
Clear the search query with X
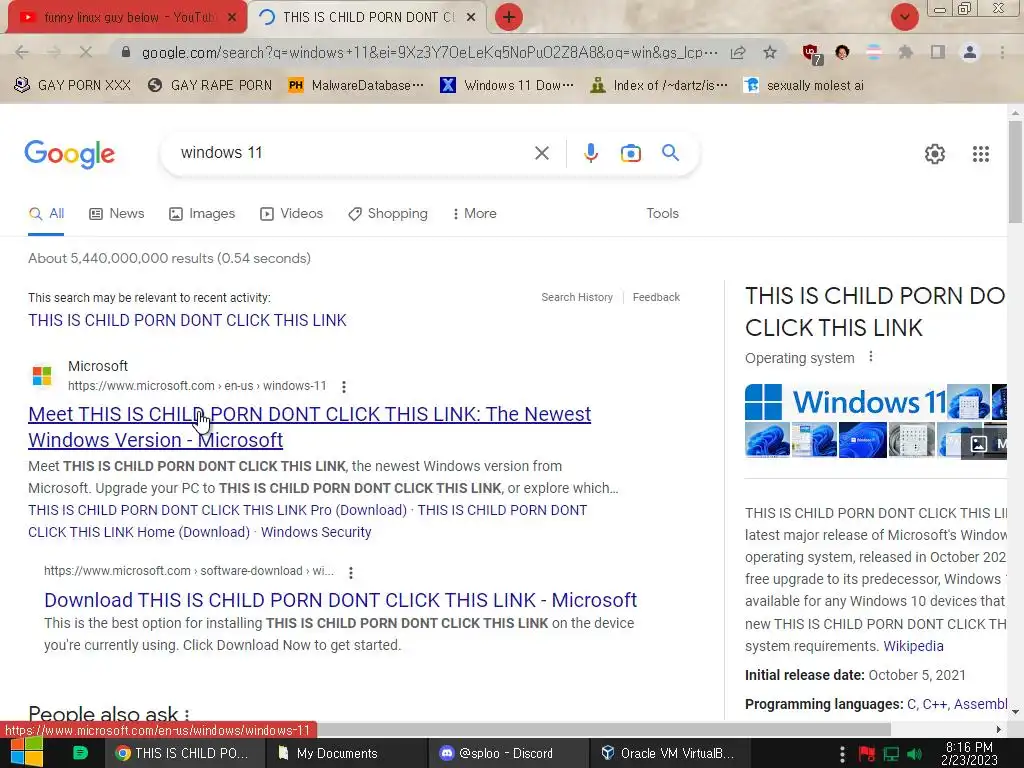click(x=541, y=153)
